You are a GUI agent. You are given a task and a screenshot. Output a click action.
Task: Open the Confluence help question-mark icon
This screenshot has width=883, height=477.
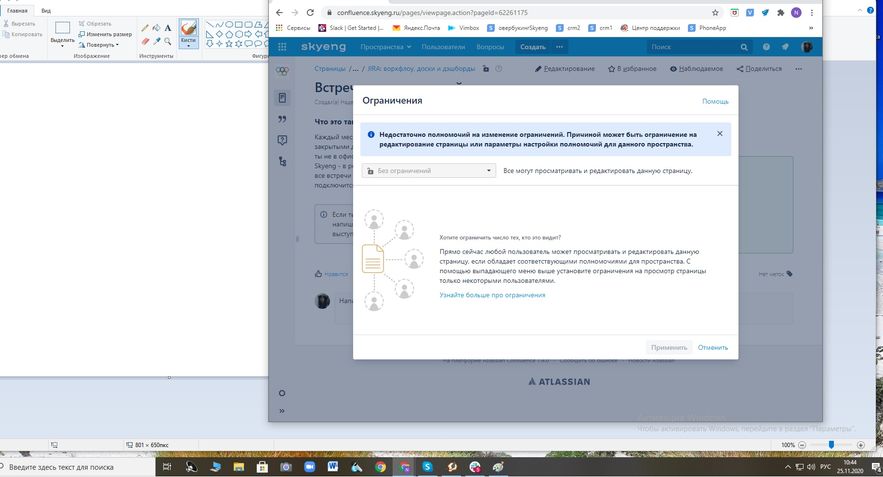tap(766, 47)
